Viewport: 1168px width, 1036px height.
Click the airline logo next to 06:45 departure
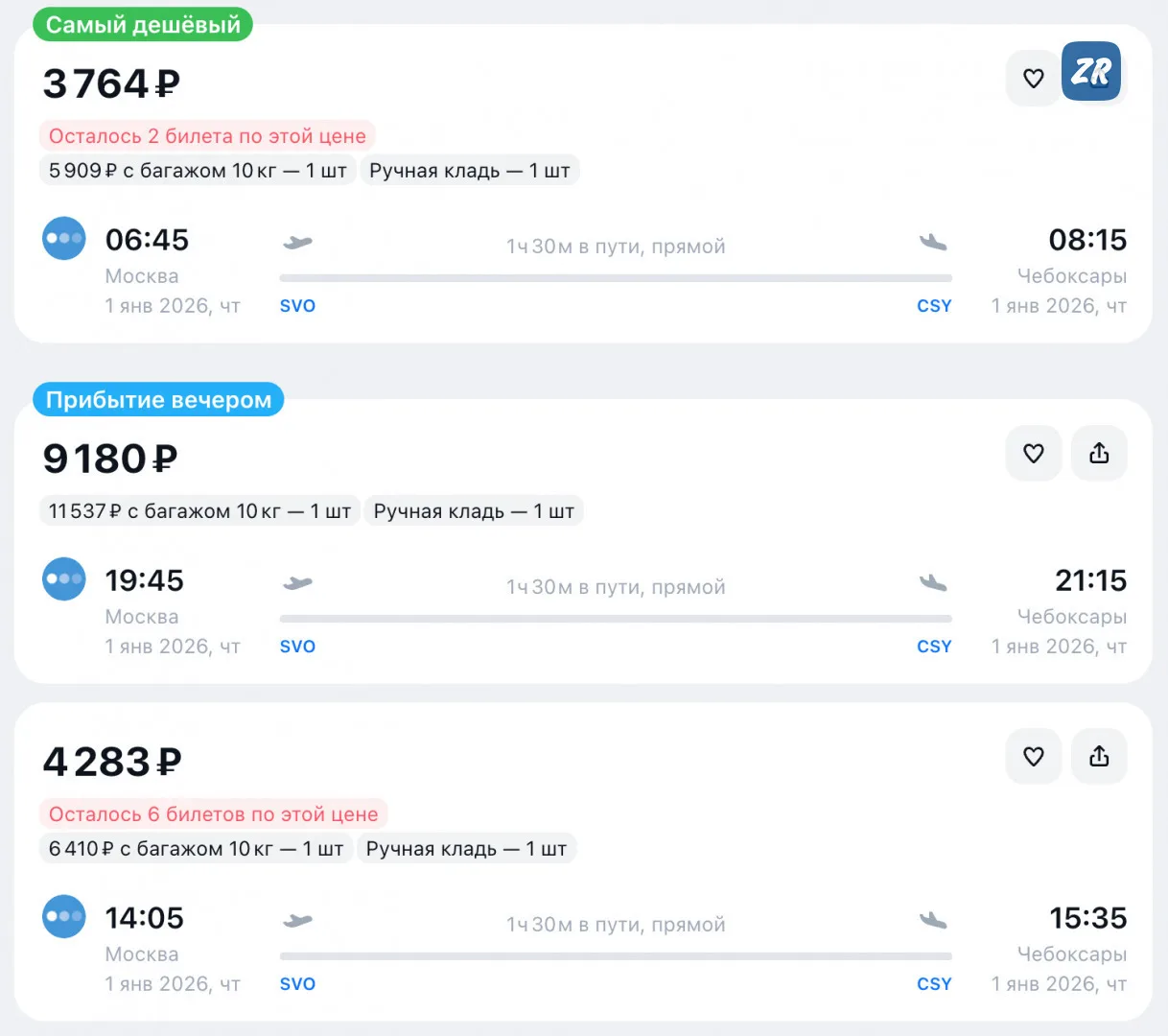click(64, 239)
